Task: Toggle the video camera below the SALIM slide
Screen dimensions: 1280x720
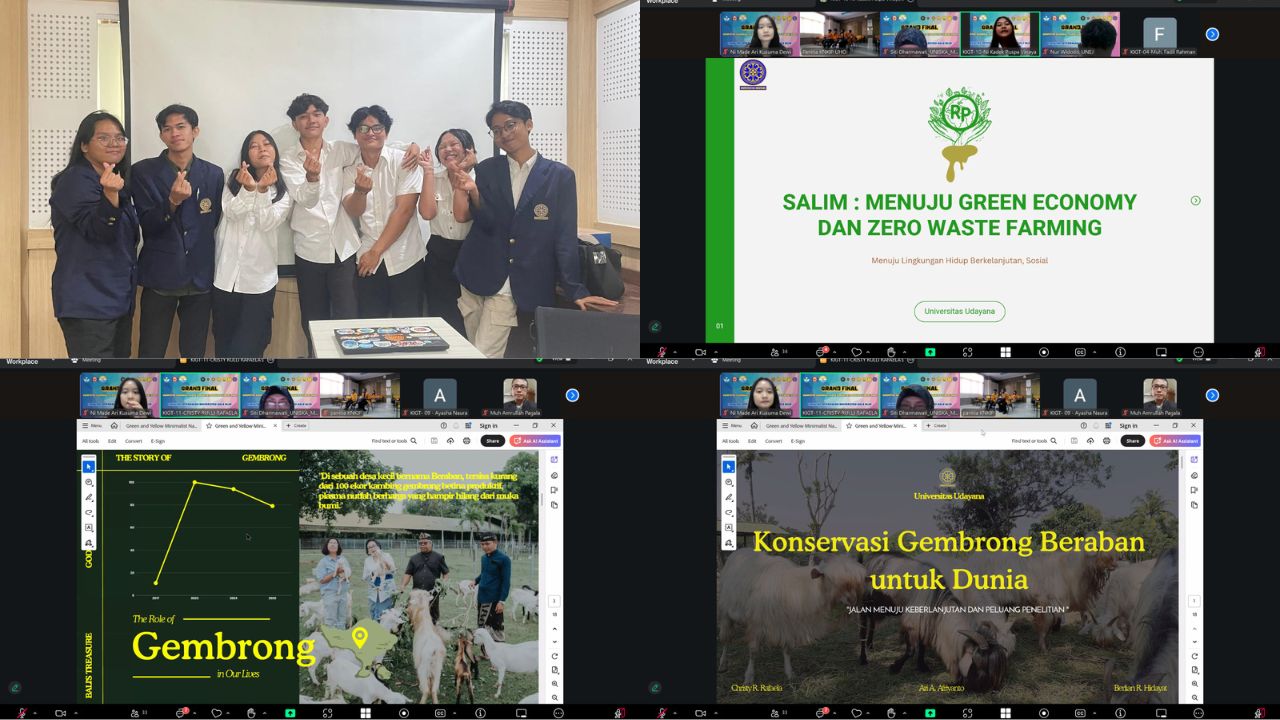Action: (700, 352)
